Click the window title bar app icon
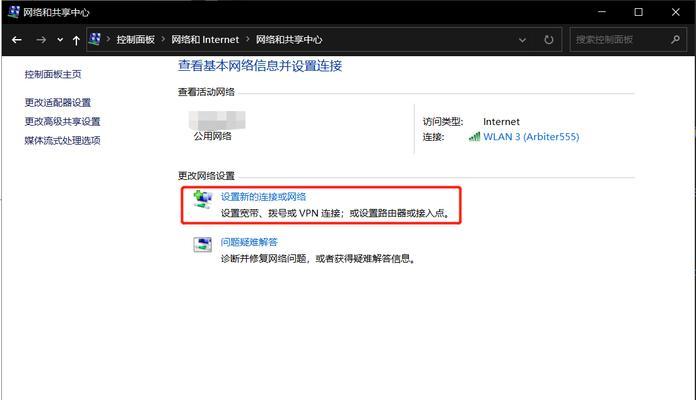The image size is (696, 400). tap(13, 12)
